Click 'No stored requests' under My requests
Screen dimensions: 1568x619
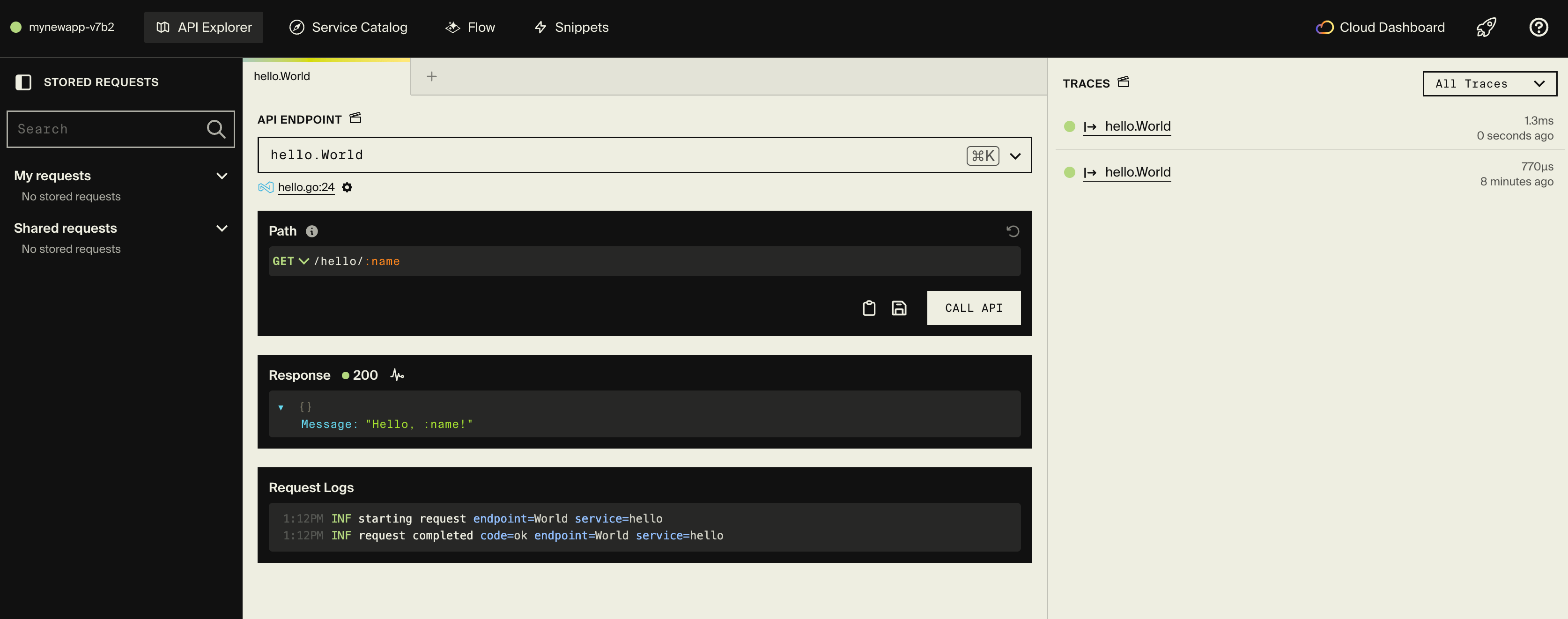pyautogui.click(x=71, y=197)
